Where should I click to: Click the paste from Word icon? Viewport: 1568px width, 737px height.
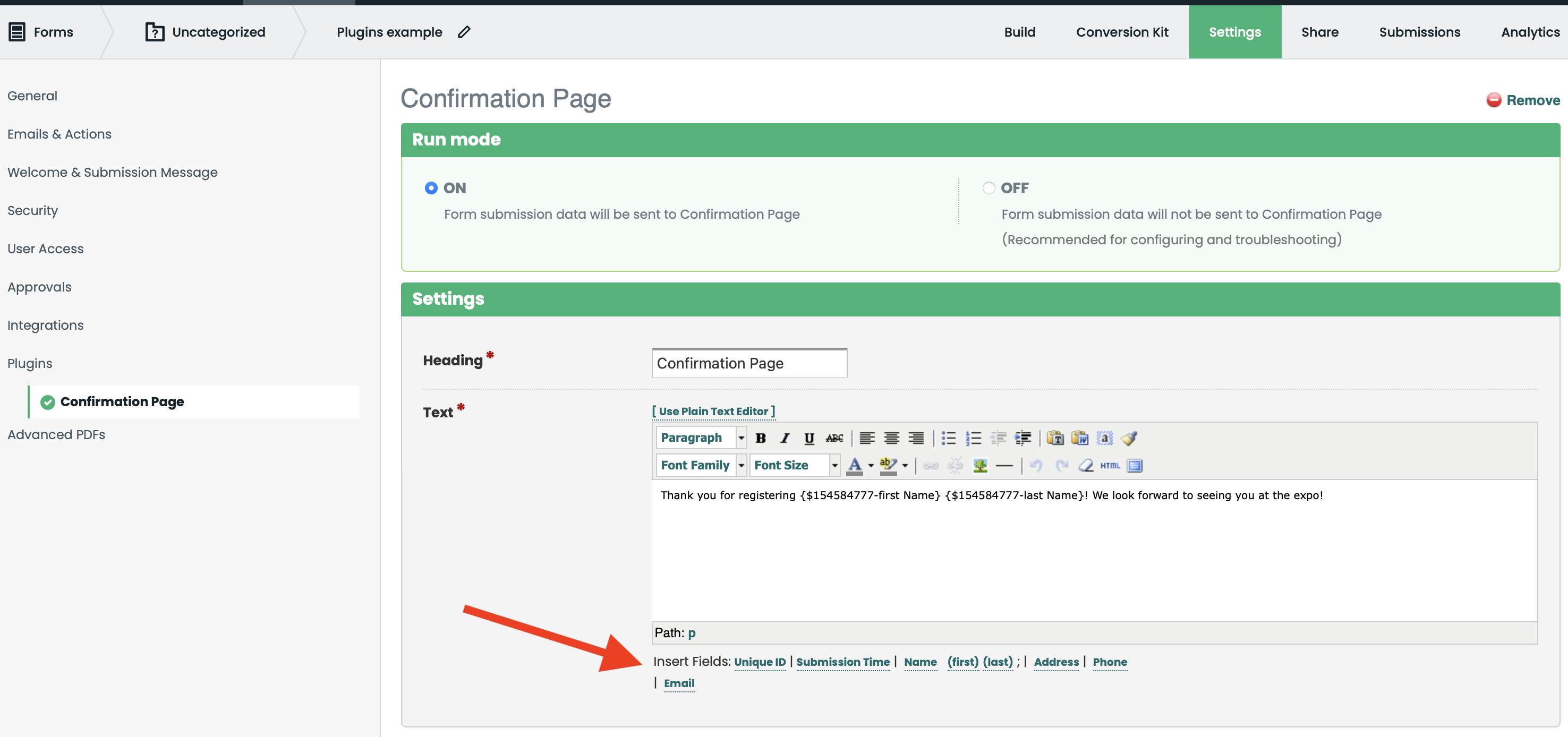1081,439
